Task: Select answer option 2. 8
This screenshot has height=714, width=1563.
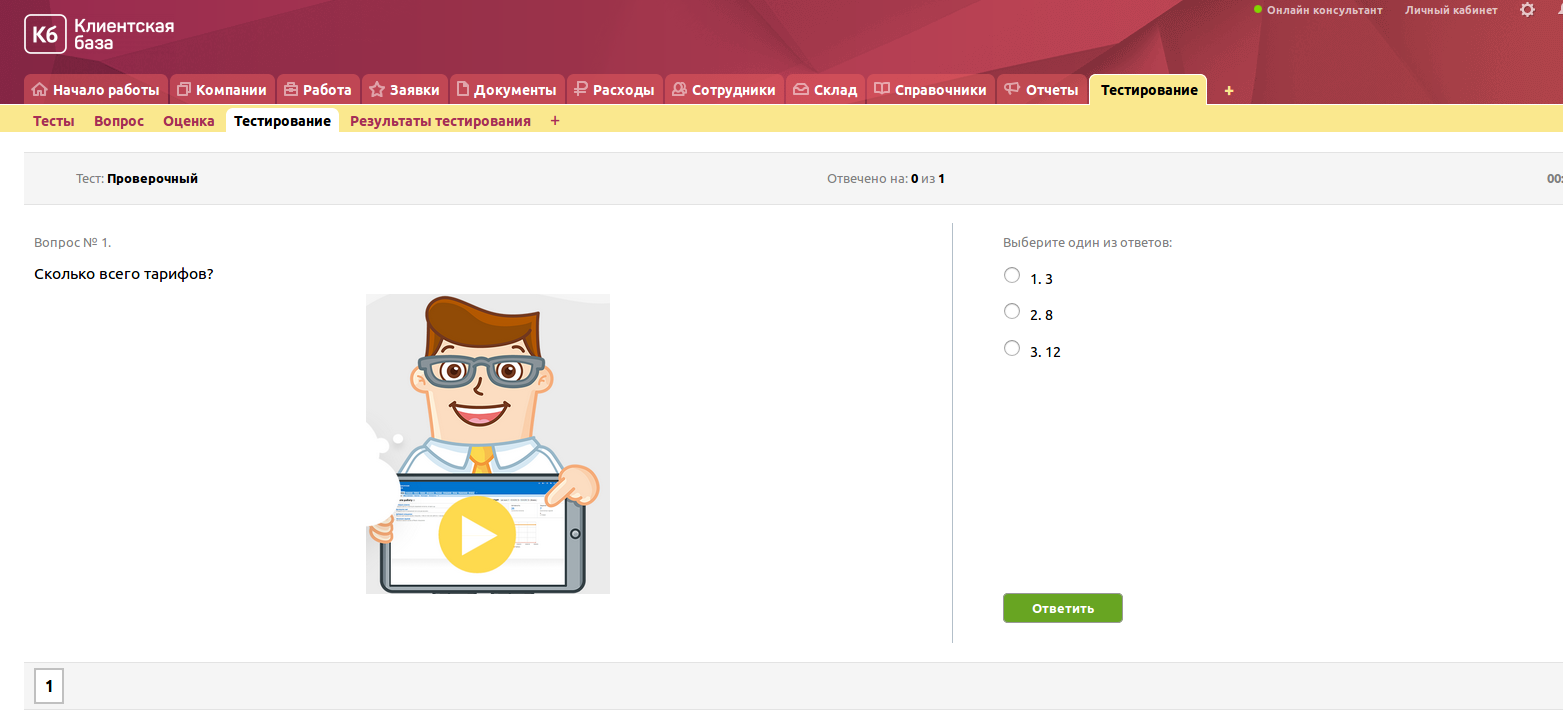Action: pyautogui.click(x=1011, y=311)
